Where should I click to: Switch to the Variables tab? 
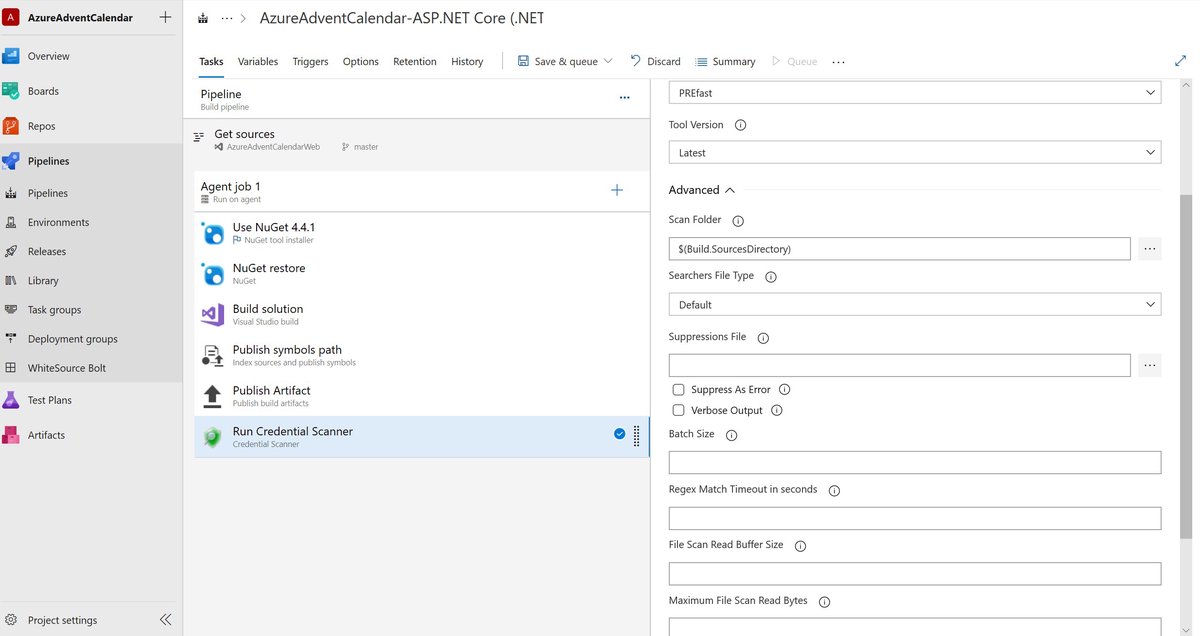258,61
